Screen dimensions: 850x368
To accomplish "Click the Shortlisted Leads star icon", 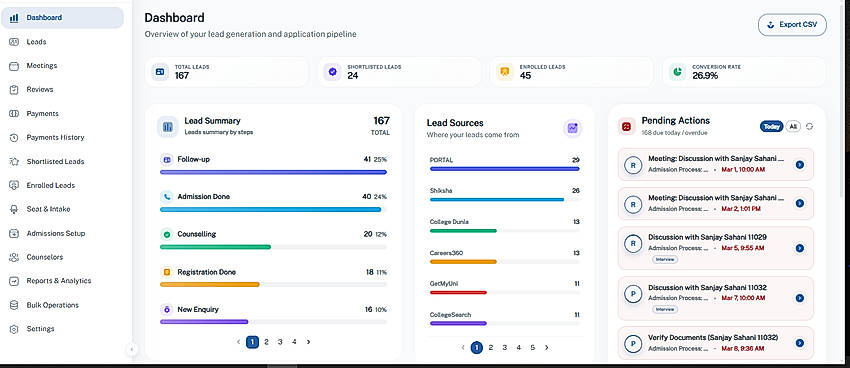I will tap(15, 162).
